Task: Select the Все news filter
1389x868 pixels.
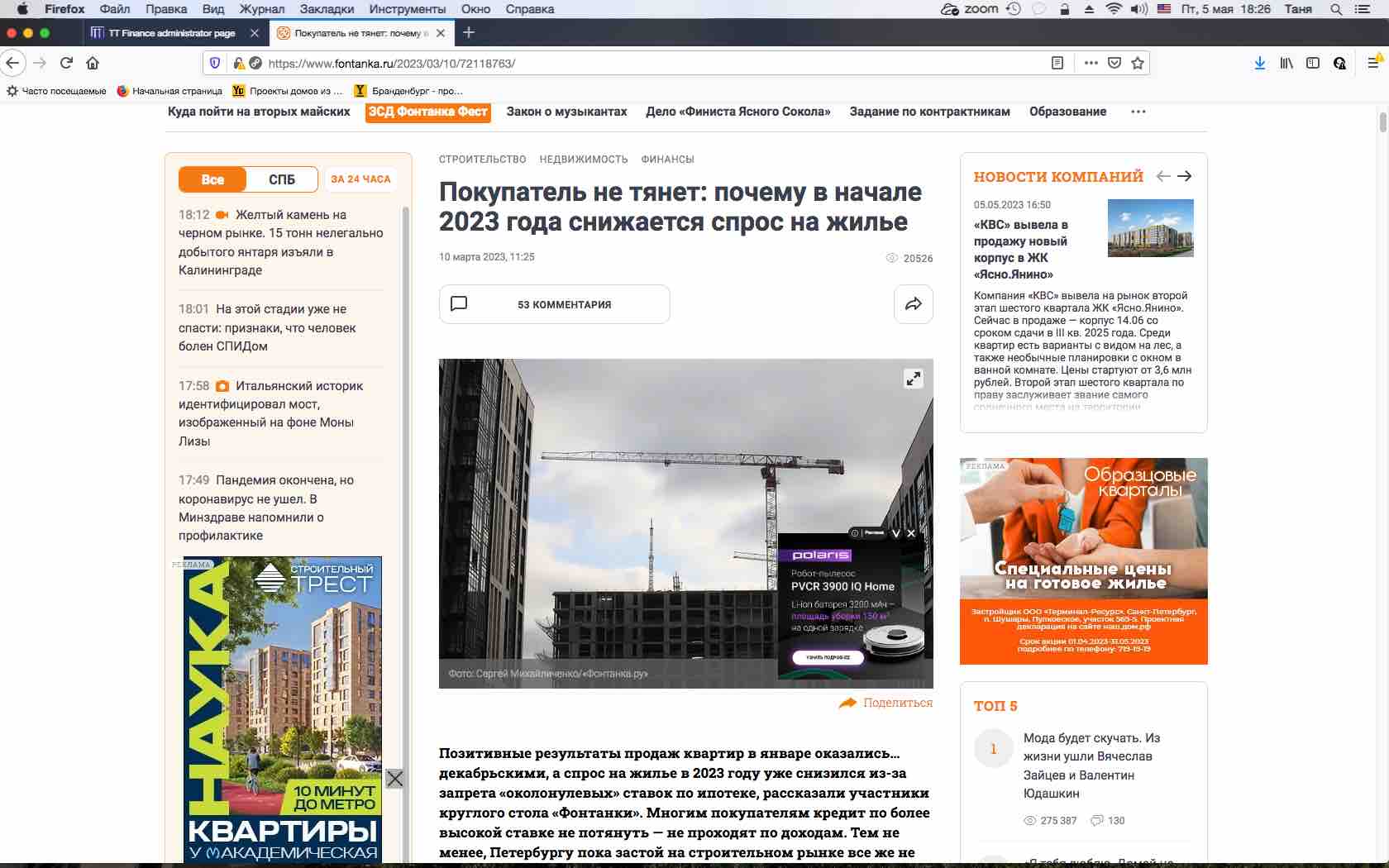Action: pos(212,179)
